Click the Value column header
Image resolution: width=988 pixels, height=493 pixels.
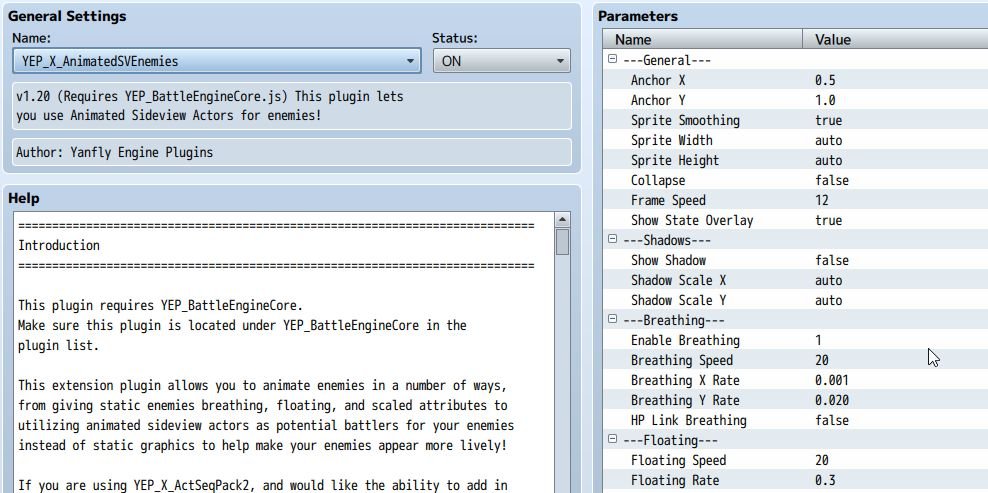coord(895,40)
